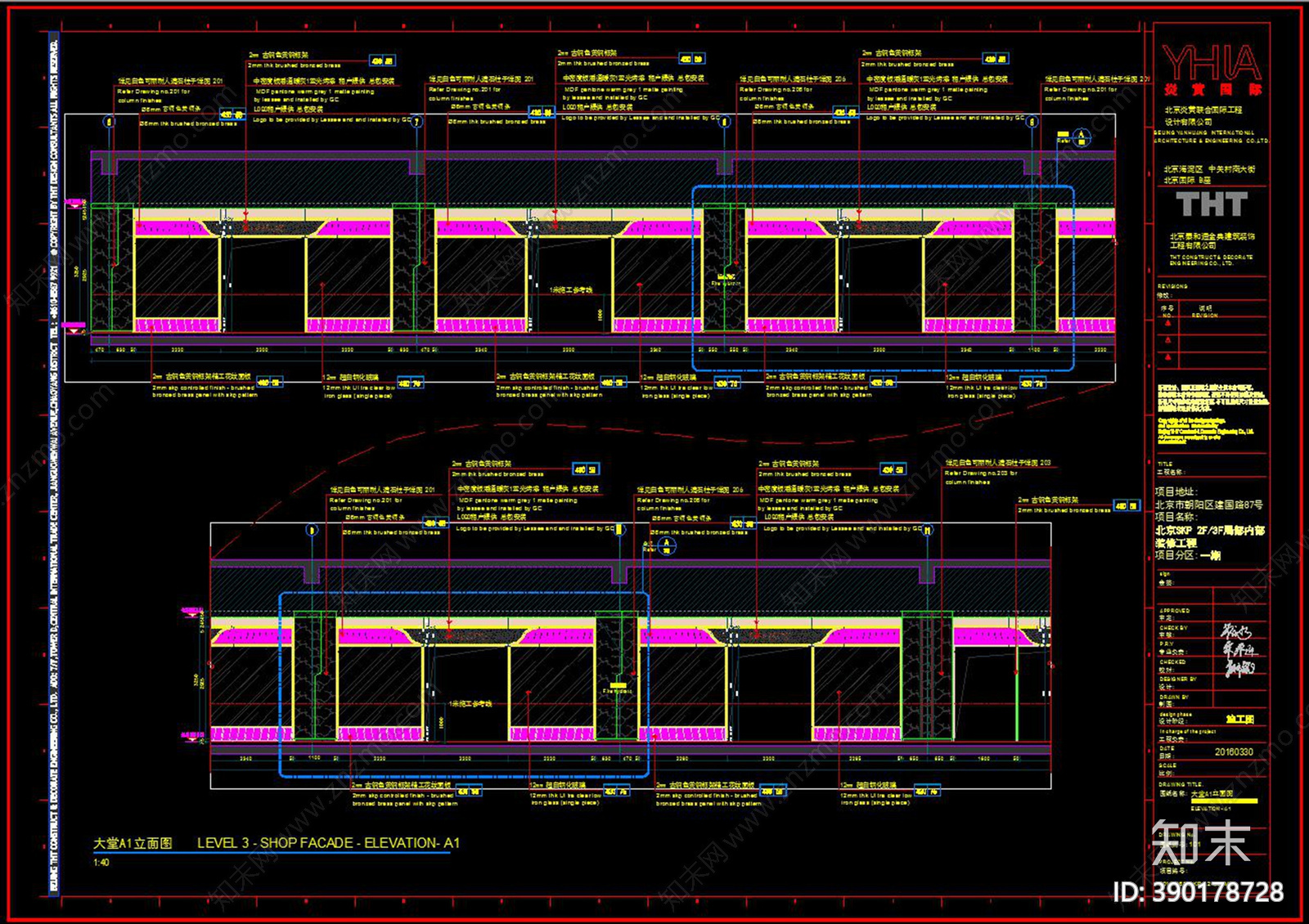Click the "DATE" label in the title block

(x=1167, y=748)
